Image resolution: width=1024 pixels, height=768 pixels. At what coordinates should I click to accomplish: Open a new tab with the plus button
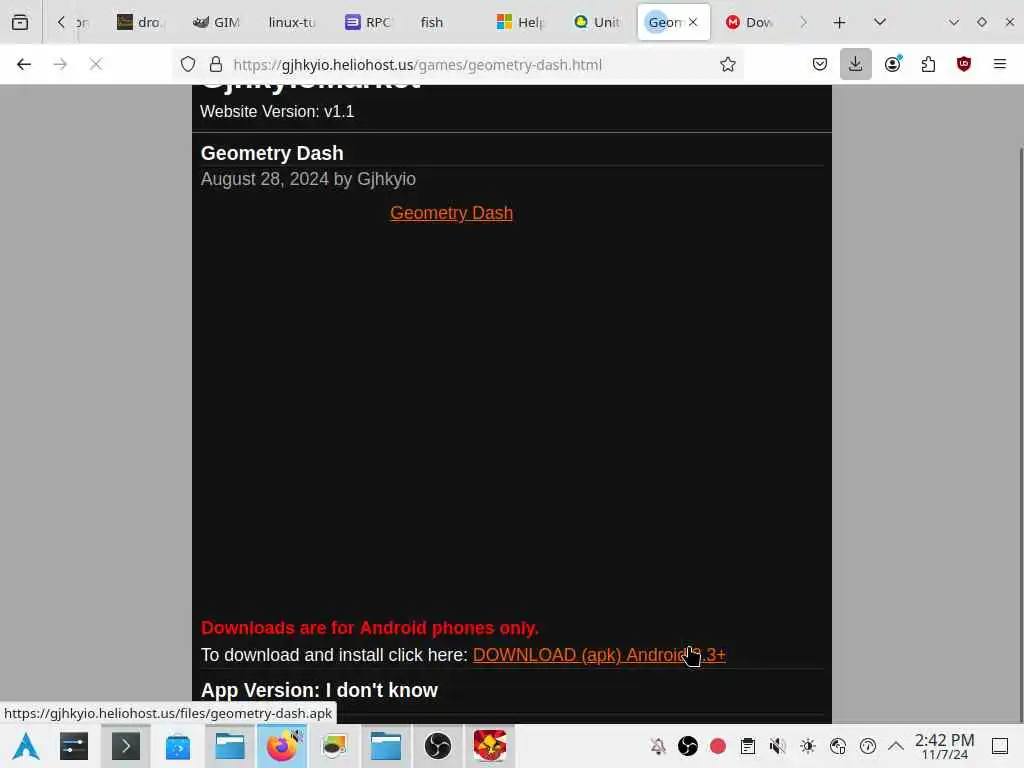(x=839, y=22)
